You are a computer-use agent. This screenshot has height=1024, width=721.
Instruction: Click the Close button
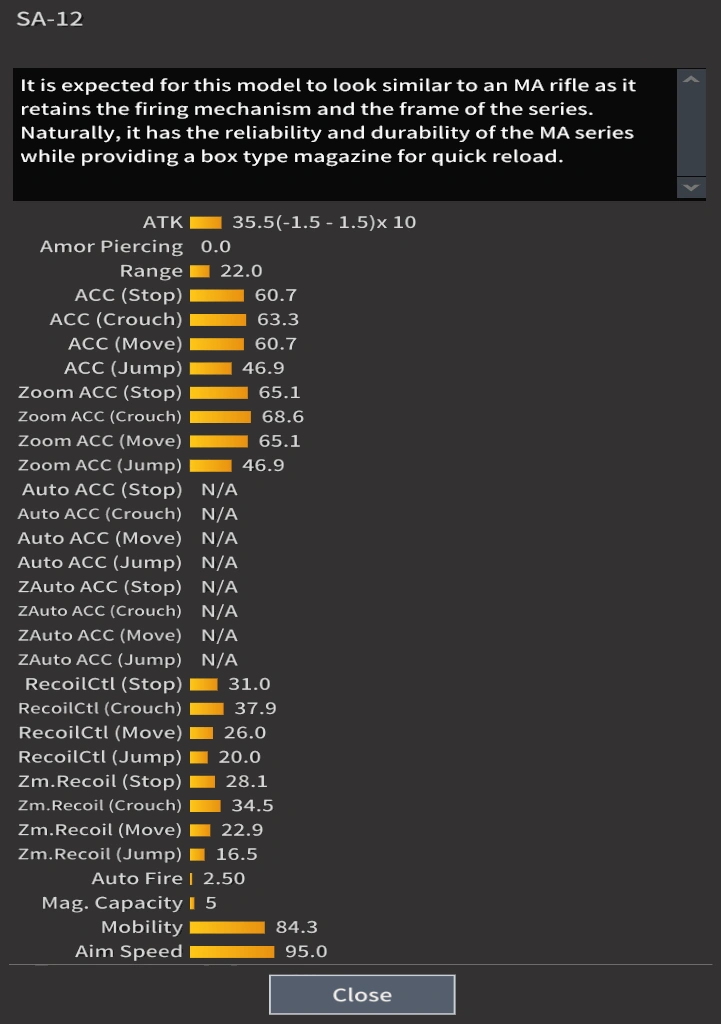tap(362, 995)
